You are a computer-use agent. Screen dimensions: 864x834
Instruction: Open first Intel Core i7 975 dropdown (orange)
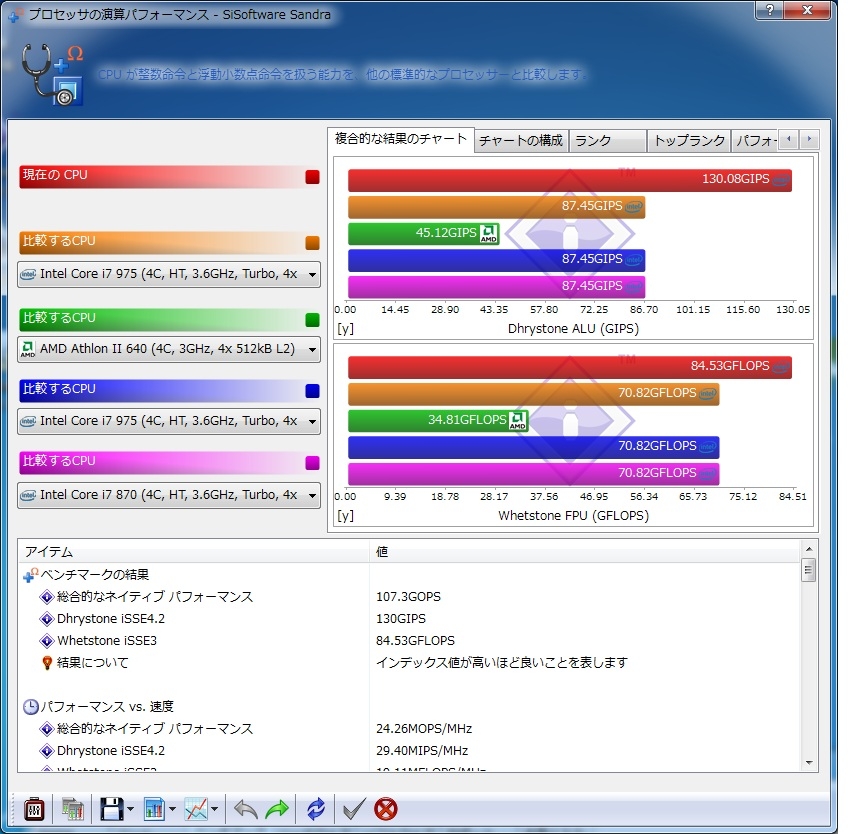pyautogui.click(x=169, y=274)
